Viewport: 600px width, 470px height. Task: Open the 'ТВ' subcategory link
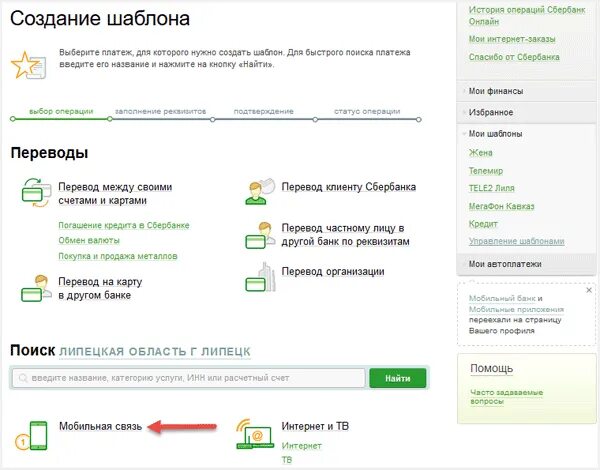tap(287, 460)
